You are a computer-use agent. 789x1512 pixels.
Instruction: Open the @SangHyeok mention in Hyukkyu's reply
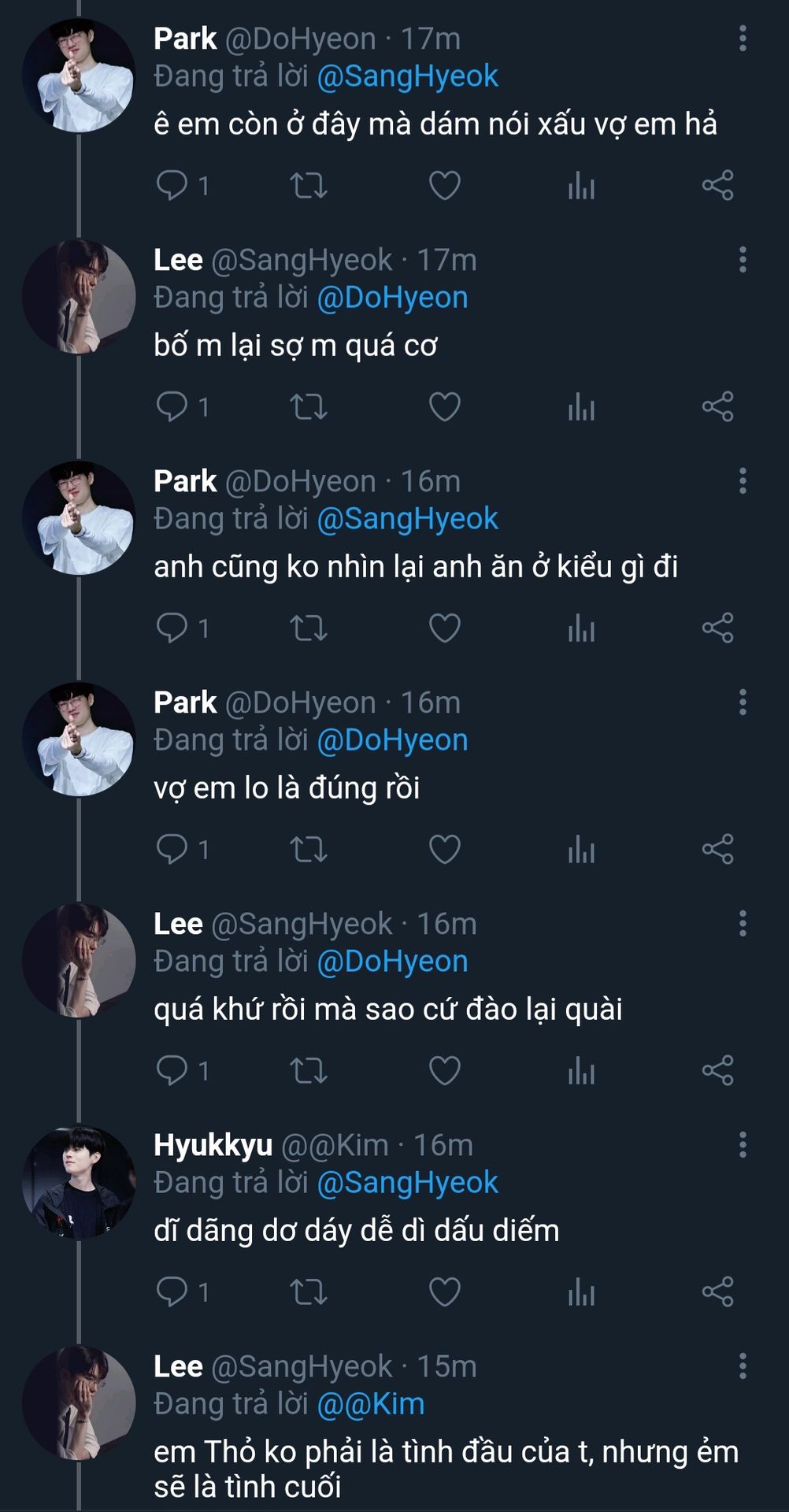coord(407,1182)
